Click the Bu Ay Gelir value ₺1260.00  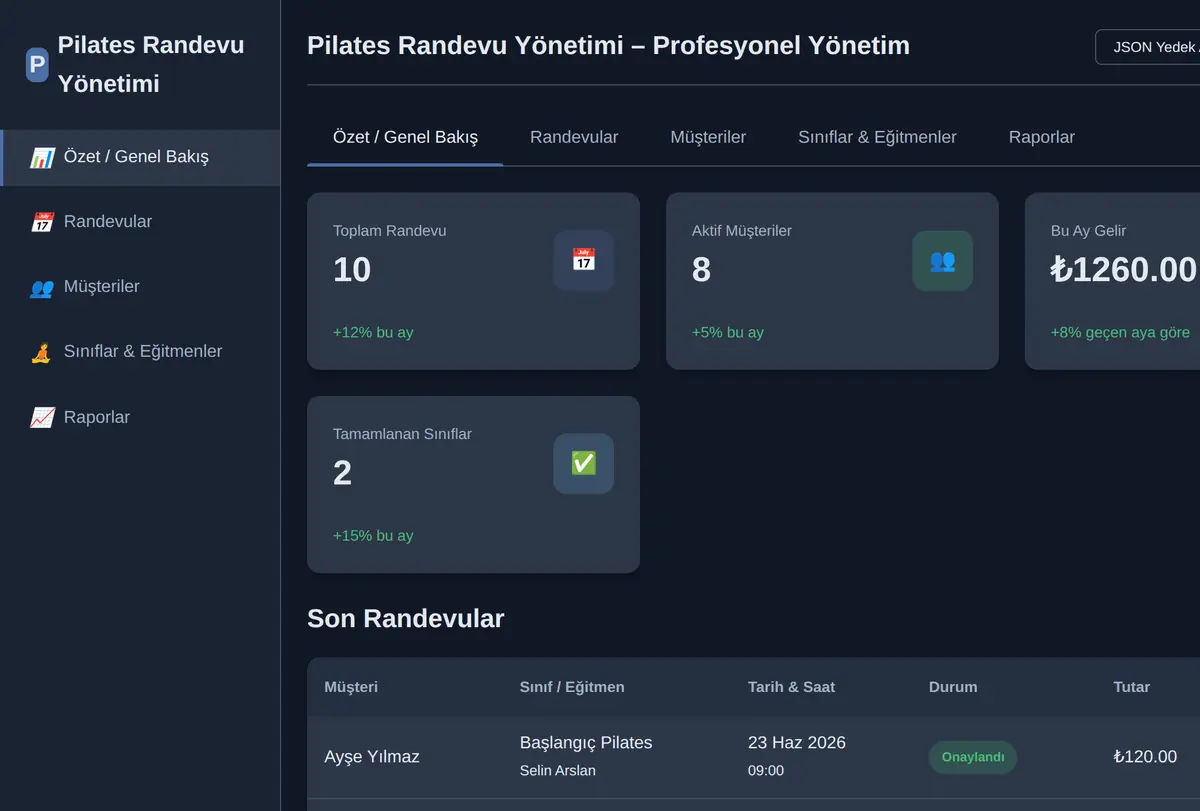coord(1124,270)
